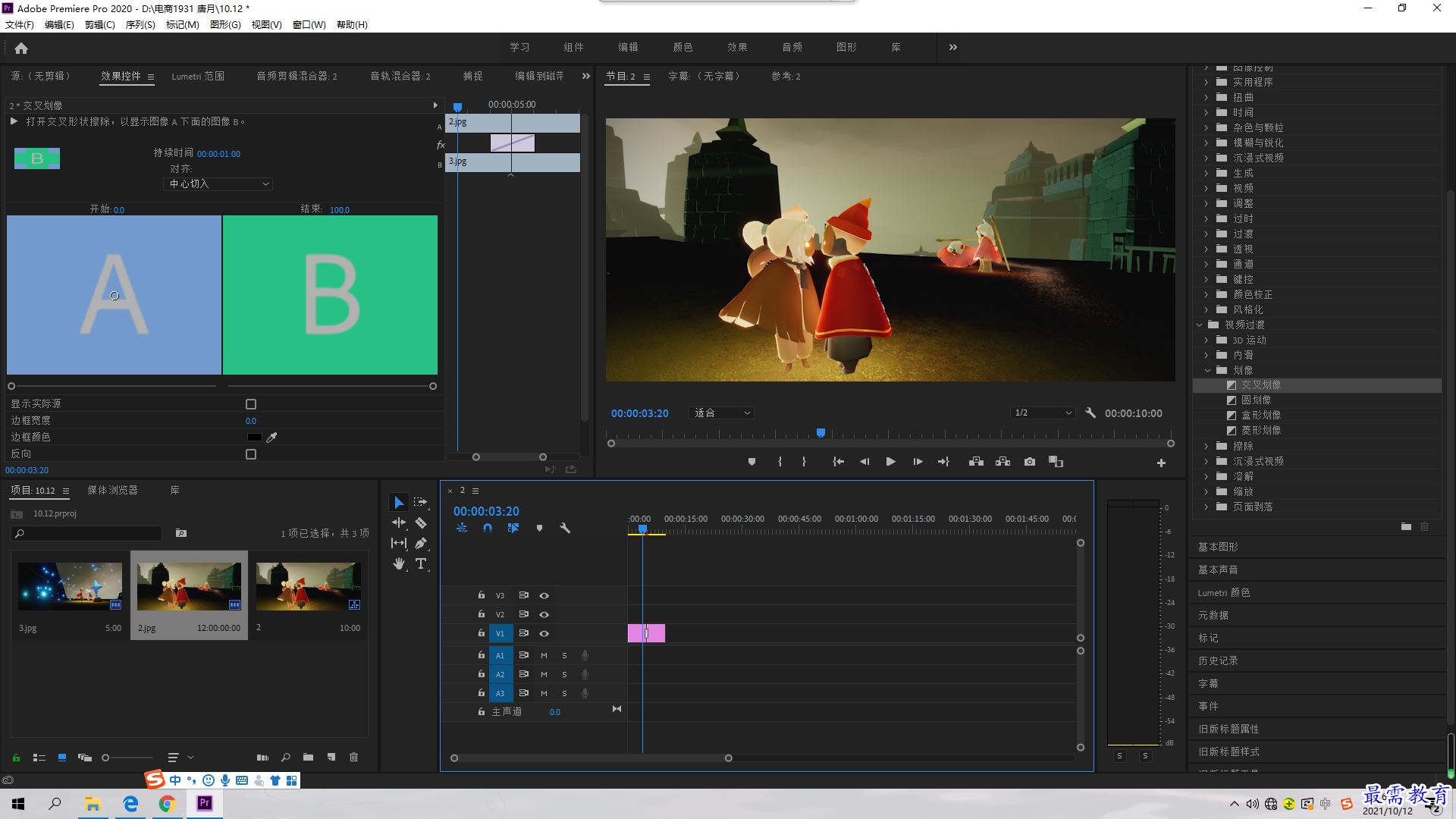Show more workspaces with double chevron
The image size is (1456, 819).
[x=952, y=47]
